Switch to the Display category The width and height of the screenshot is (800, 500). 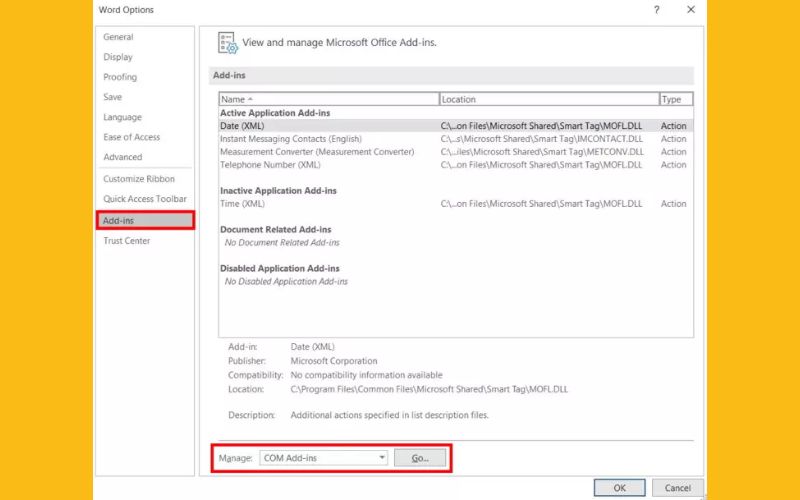point(118,57)
